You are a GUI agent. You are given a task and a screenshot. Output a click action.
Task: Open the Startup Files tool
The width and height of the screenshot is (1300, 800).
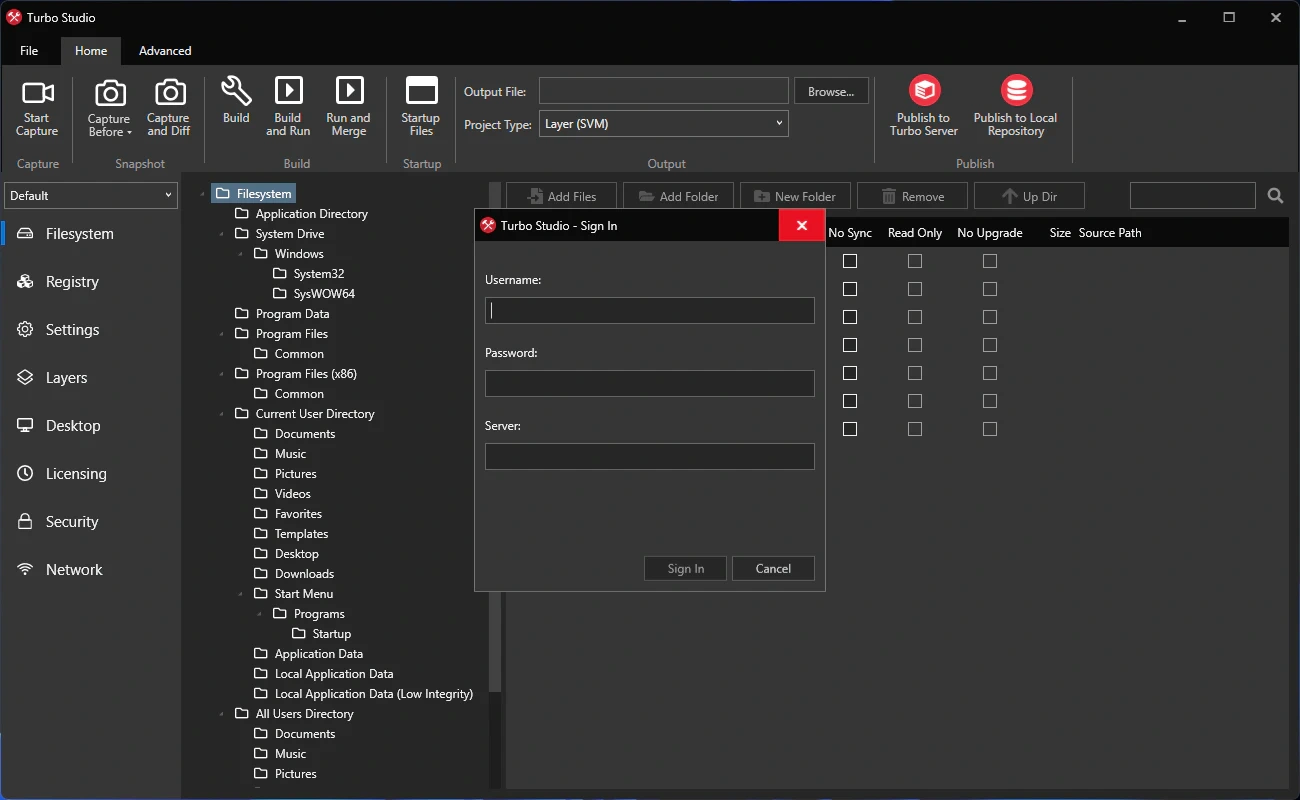421,107
